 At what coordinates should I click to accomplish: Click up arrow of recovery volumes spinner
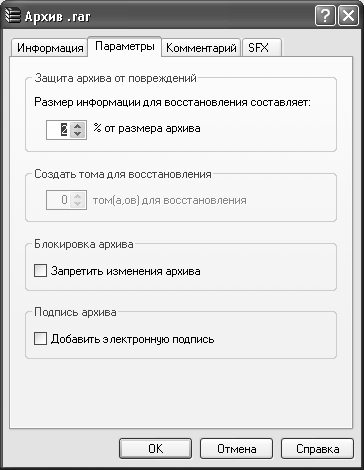(77, 196)
